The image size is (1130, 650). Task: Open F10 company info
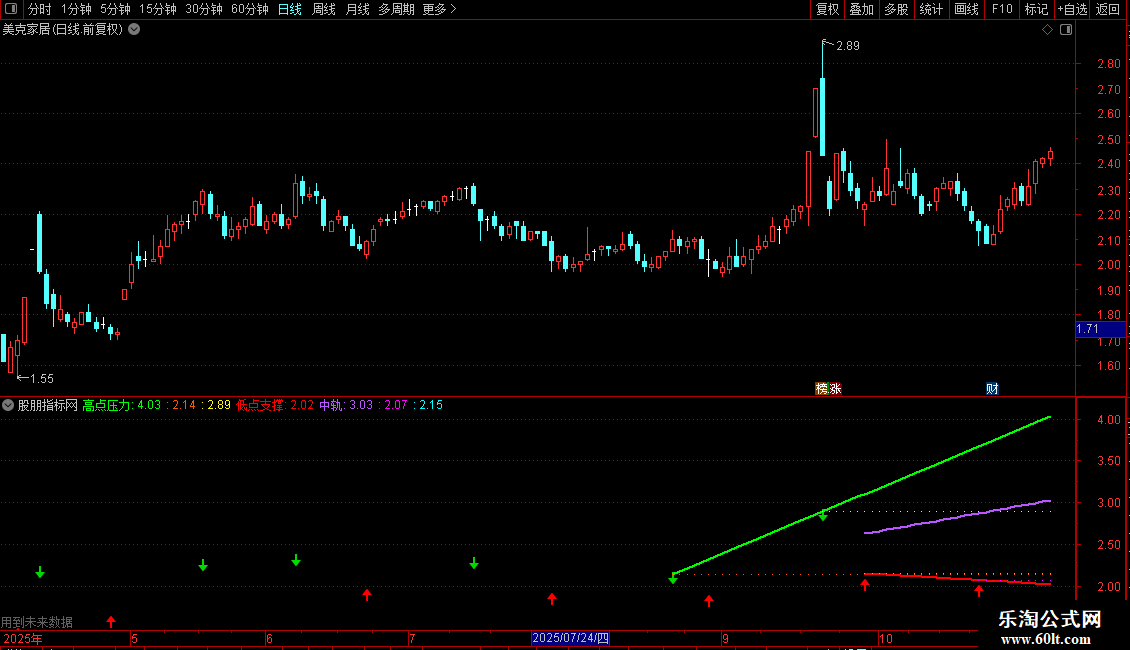1002,9
